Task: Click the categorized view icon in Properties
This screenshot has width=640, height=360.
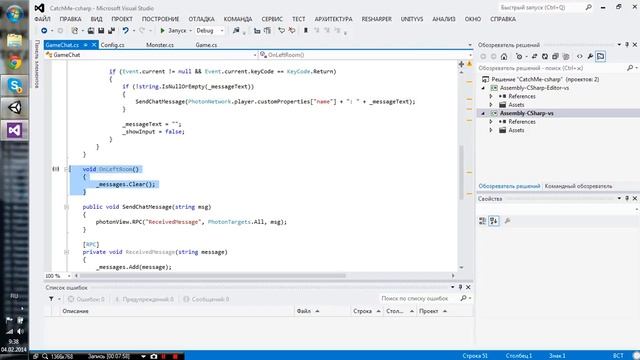Action: (x=482, y=221)
